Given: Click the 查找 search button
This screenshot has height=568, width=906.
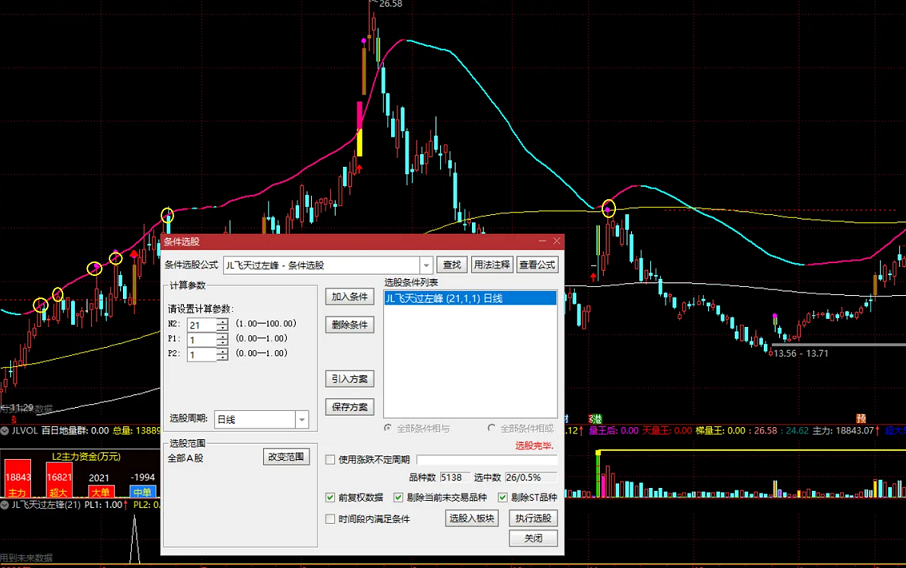Looking at the screenshot, I should click(x=452, y=265).
